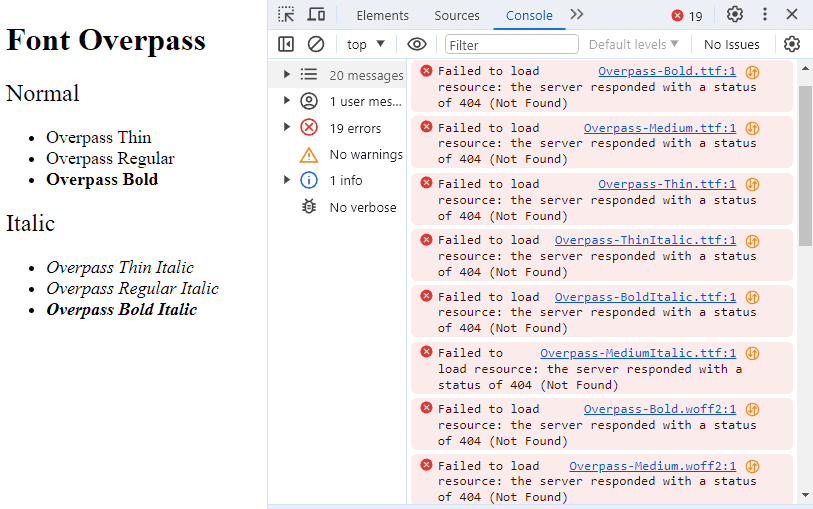
Task: Open console settings gear beside No Issues
Action: click(x=792, y=45)
